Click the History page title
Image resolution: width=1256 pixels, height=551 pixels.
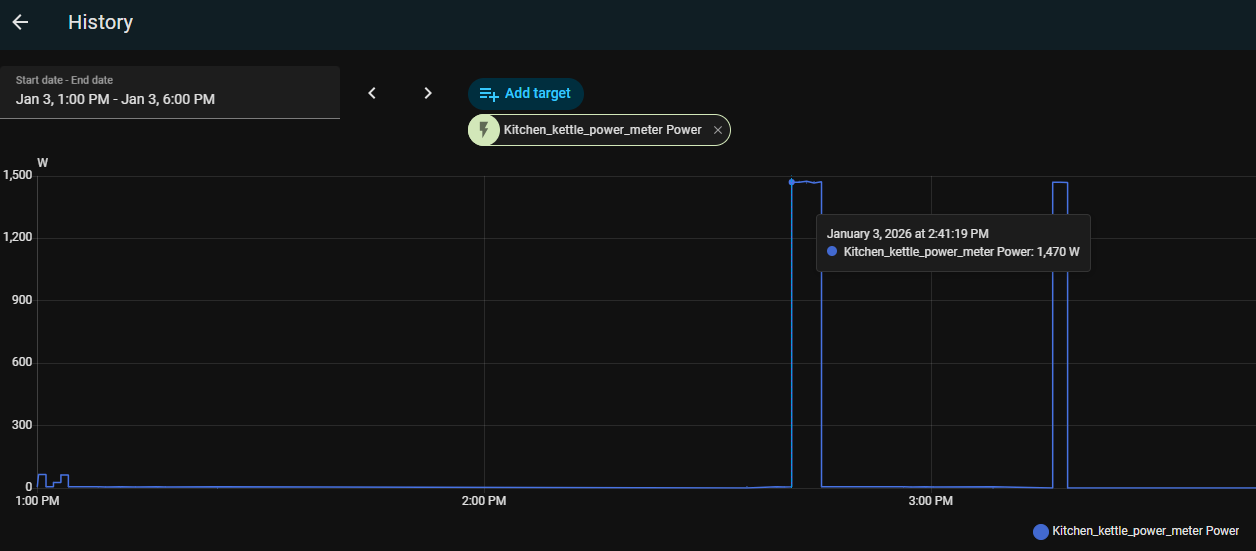(100, 22)
